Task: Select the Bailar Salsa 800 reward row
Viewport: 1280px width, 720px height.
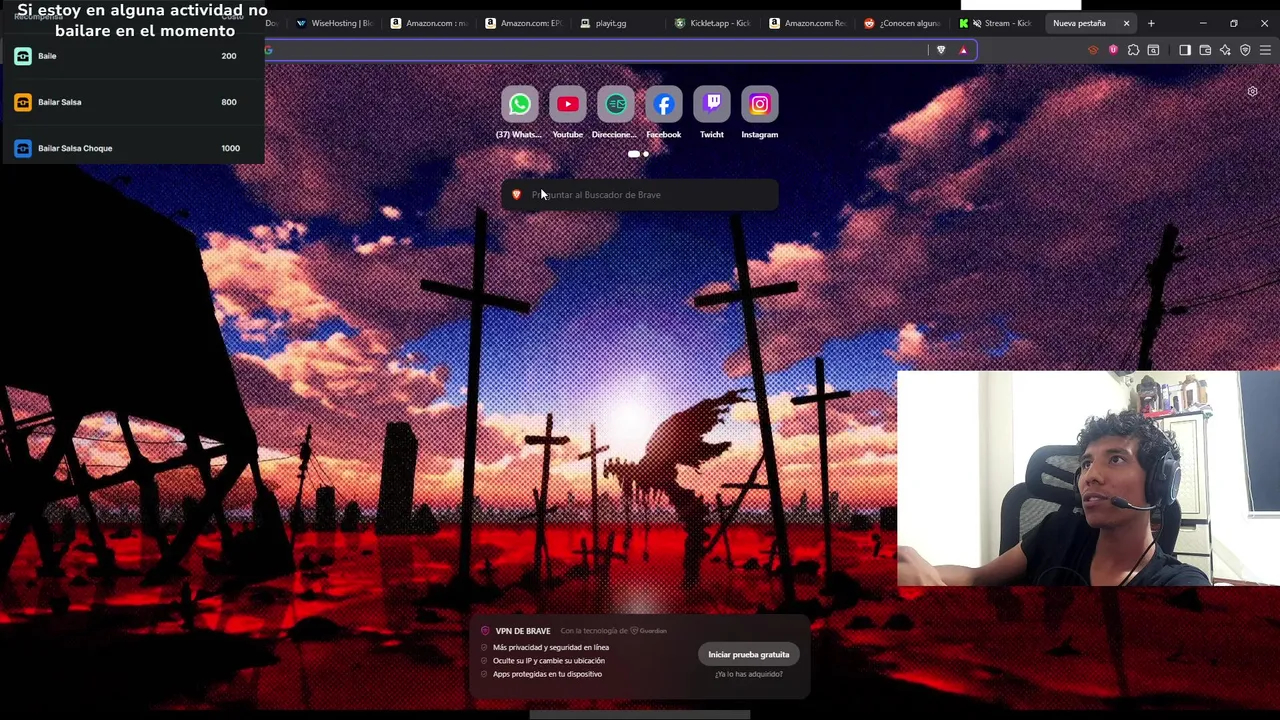Action: [132, 102]
